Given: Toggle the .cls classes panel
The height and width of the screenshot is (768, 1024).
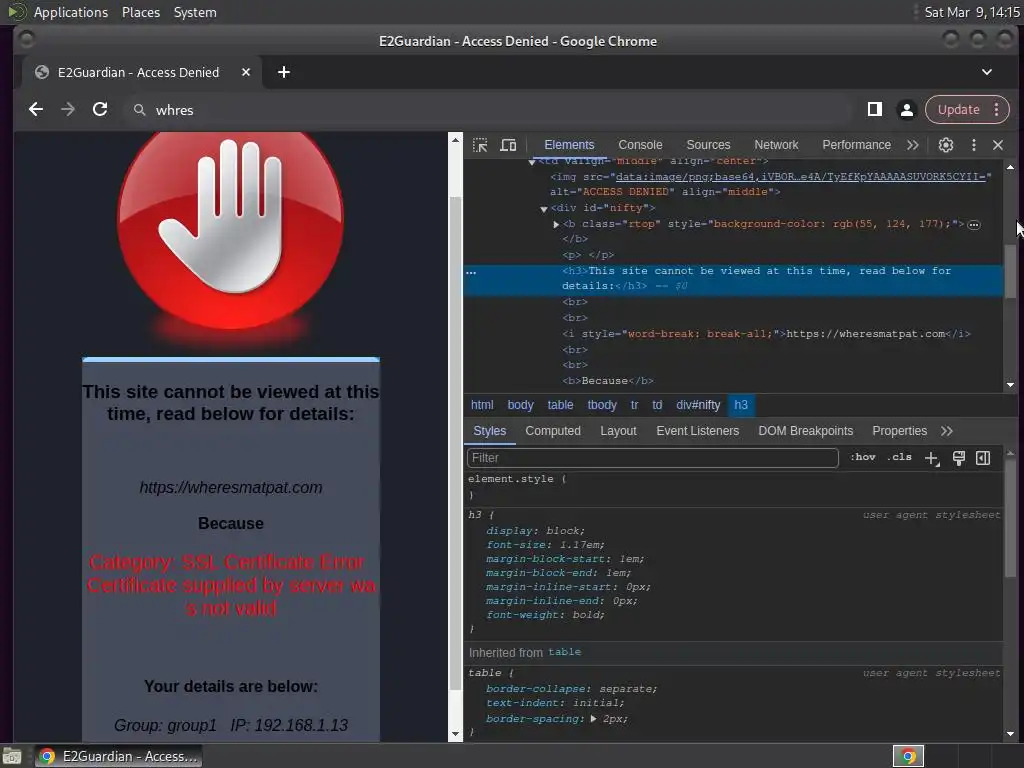Looking at the screenshot, I should click(x=900, y=457).
